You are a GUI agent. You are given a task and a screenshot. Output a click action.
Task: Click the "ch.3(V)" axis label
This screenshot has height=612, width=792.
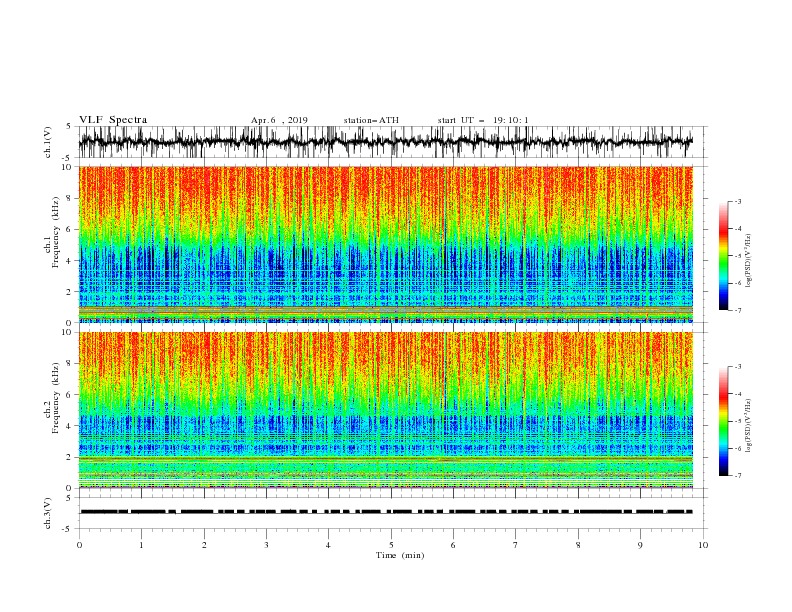coord(48,513)
